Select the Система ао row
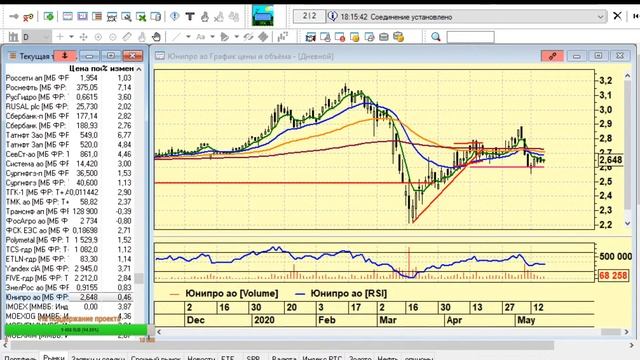Image resolution: width=640 pixels, height=360 pixels. (x=69, y=164)
